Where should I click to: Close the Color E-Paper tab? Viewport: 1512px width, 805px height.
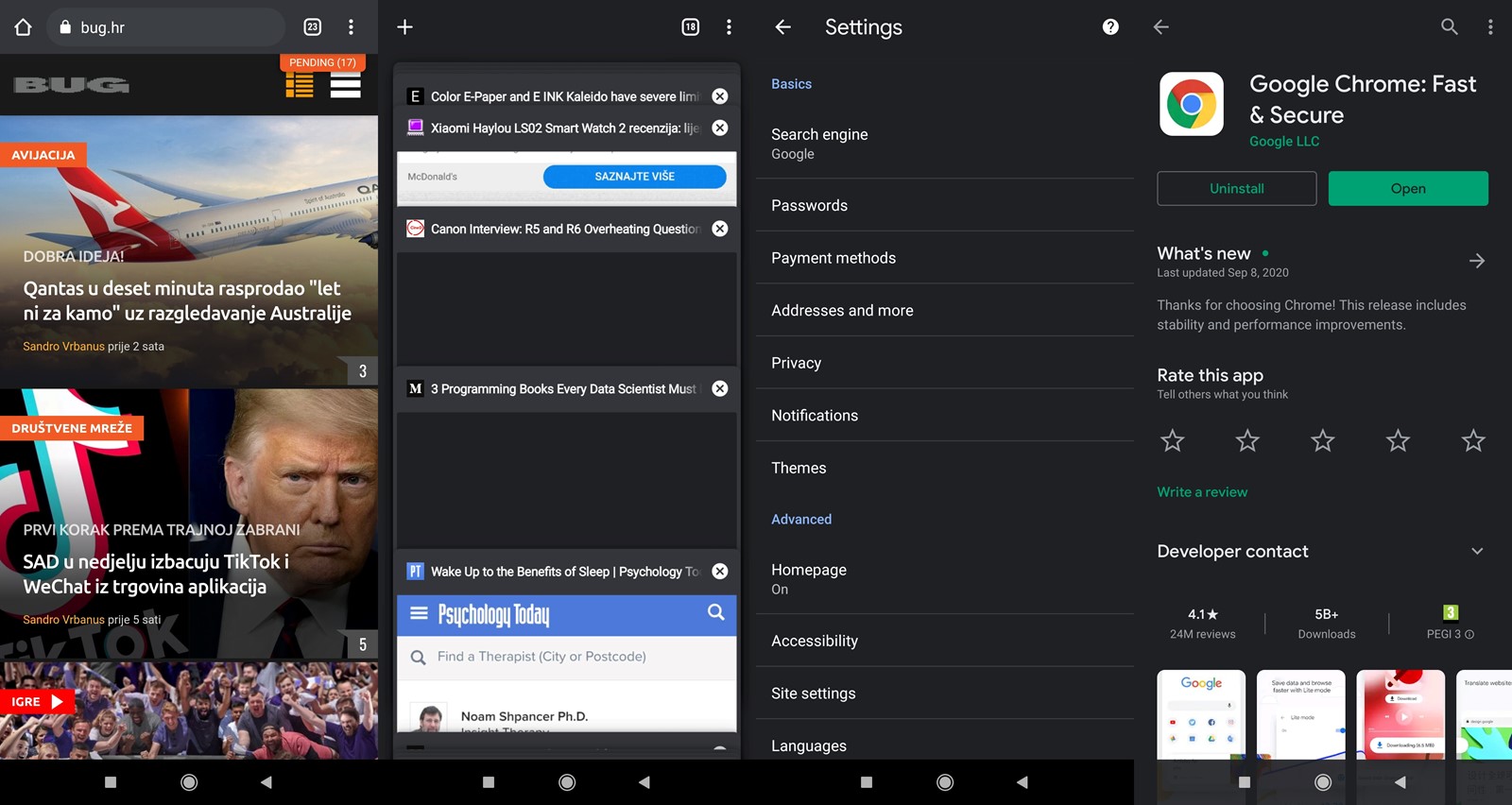pyautogui.click(x=720, y=96)
